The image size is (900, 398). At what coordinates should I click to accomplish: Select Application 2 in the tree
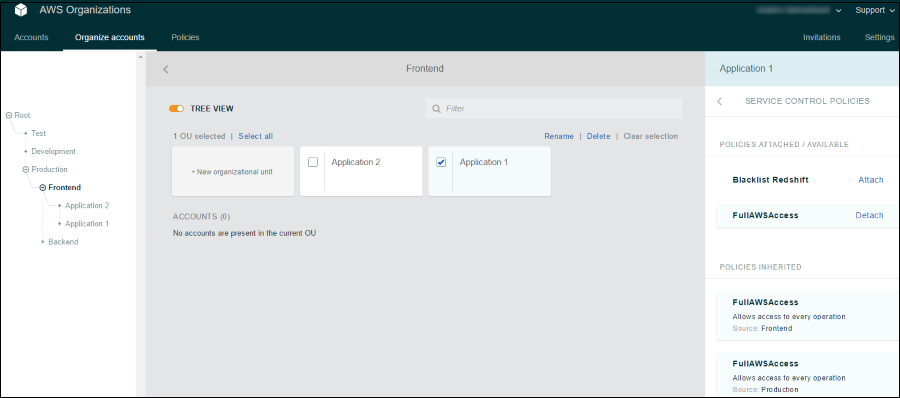[87, 206]
